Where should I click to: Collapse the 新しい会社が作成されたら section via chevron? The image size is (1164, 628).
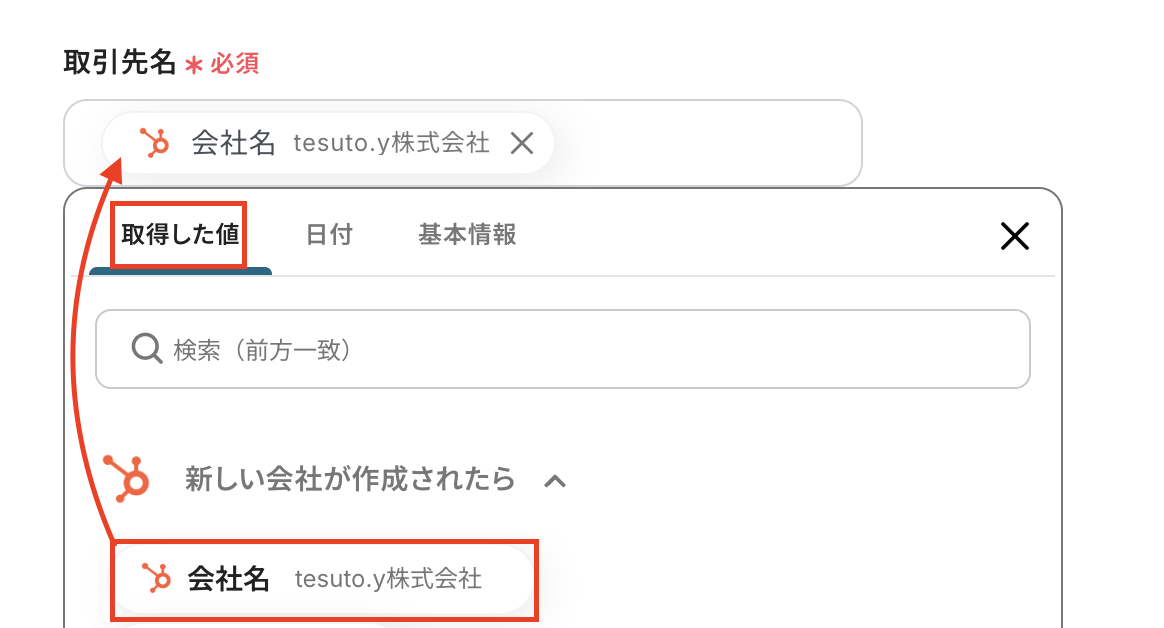coord(555,481)
